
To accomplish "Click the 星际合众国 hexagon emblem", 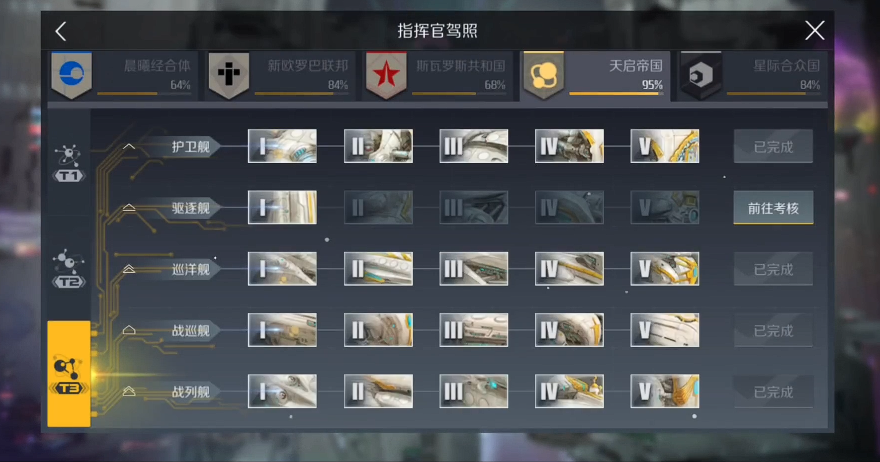I will click(x=701, y=75).
